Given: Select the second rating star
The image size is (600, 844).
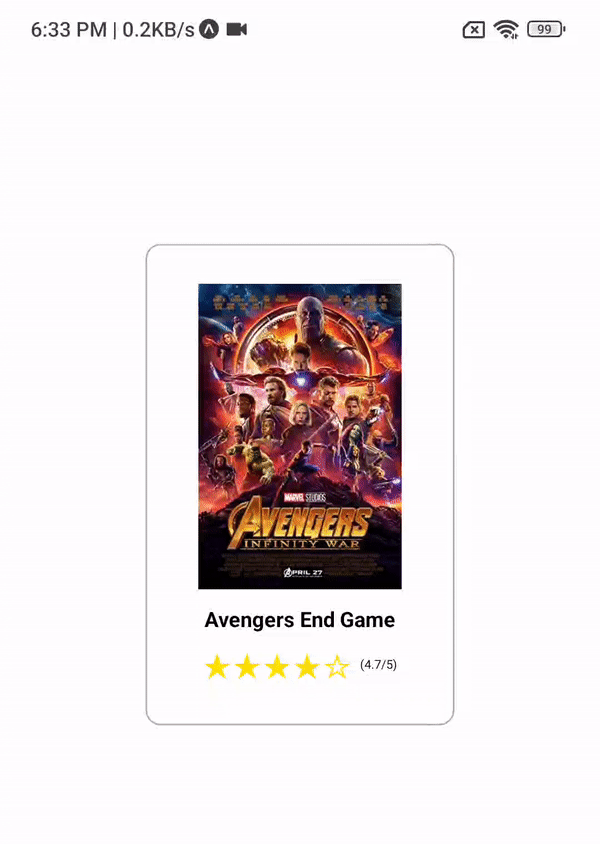Looking at the screenshot, I should coord(247,667).
